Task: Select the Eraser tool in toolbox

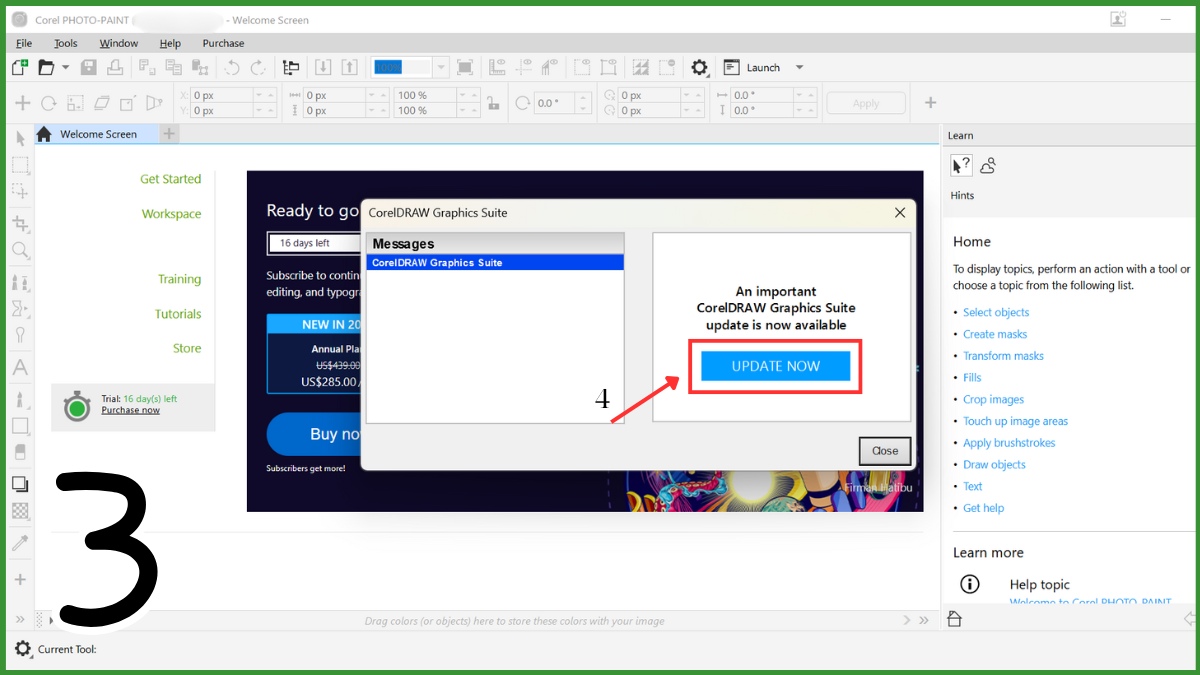Action: pos(20,452)
